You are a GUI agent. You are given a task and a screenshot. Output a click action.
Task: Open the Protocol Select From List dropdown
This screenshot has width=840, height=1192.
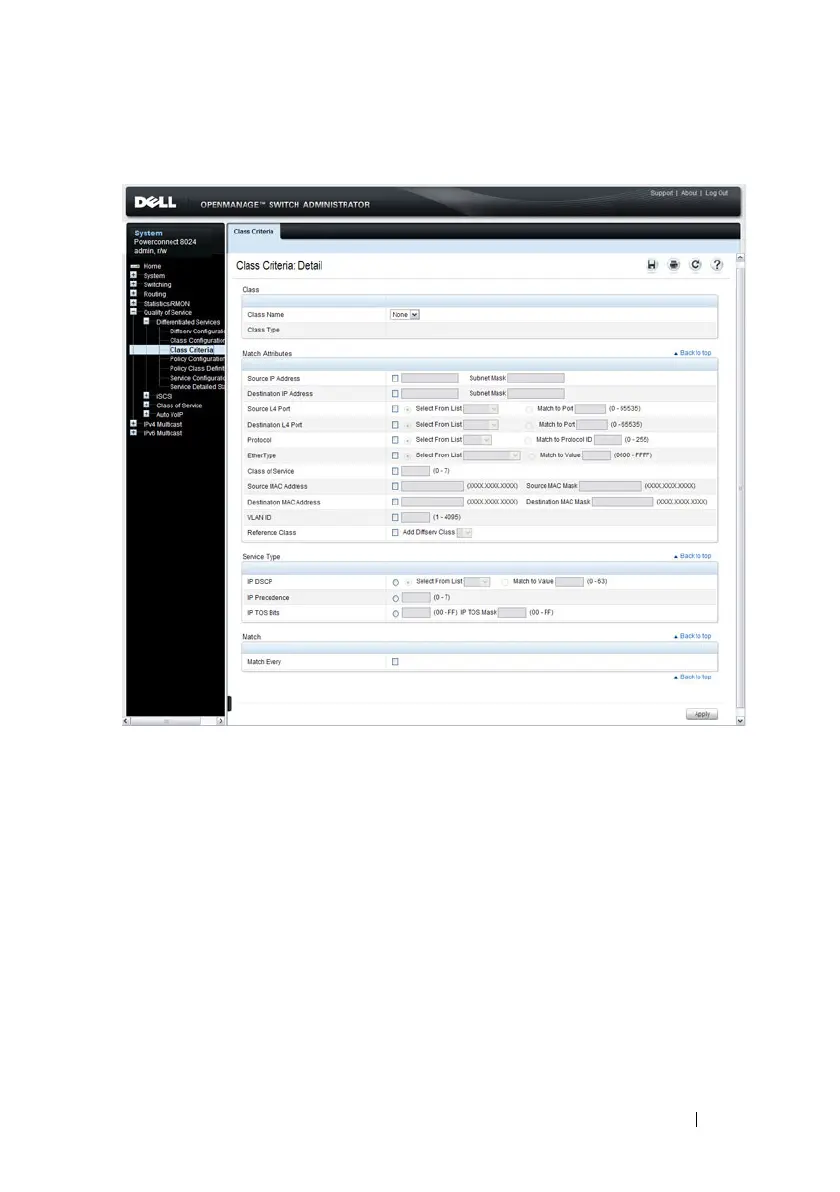tap(477, 440)
